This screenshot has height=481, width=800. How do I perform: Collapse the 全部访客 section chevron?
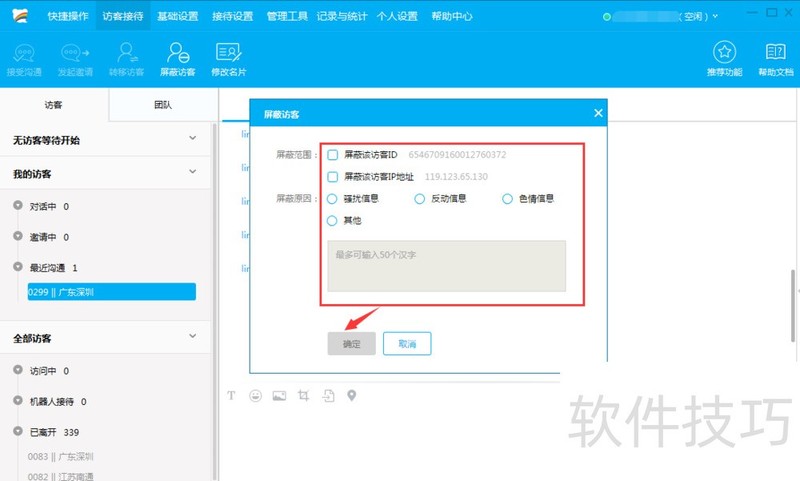193,337
